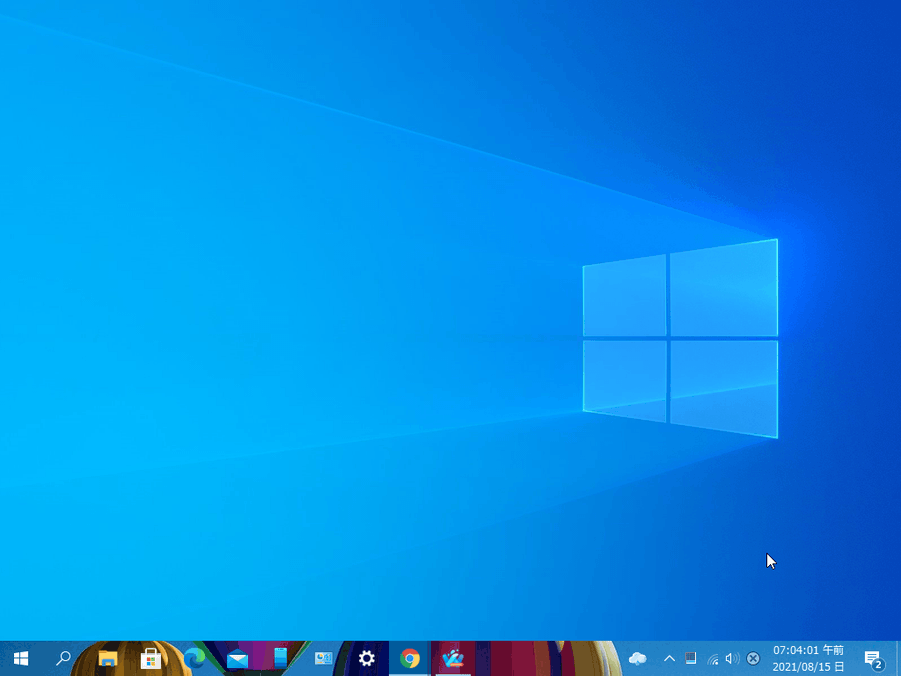Image resolution: width=901 pixels, height=676 pixels.
Task: Open the volume speaker tray icon
Action: pos(732,659)
